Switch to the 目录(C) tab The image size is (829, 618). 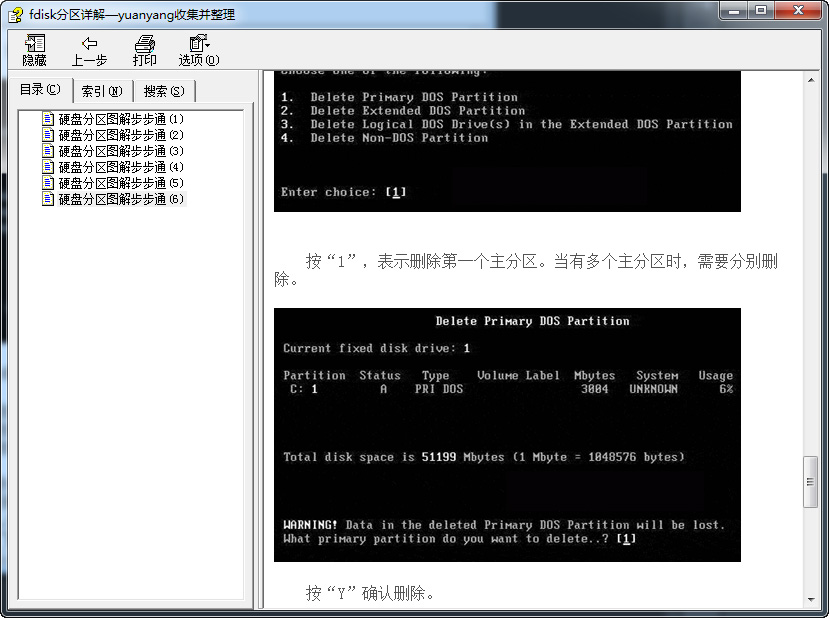[40, 89]
